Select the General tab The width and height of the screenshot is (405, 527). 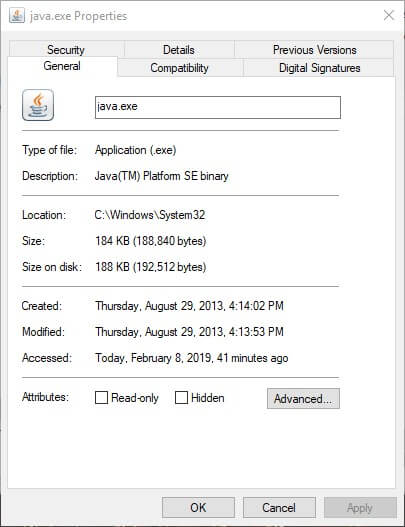click(x=62, y=66)
